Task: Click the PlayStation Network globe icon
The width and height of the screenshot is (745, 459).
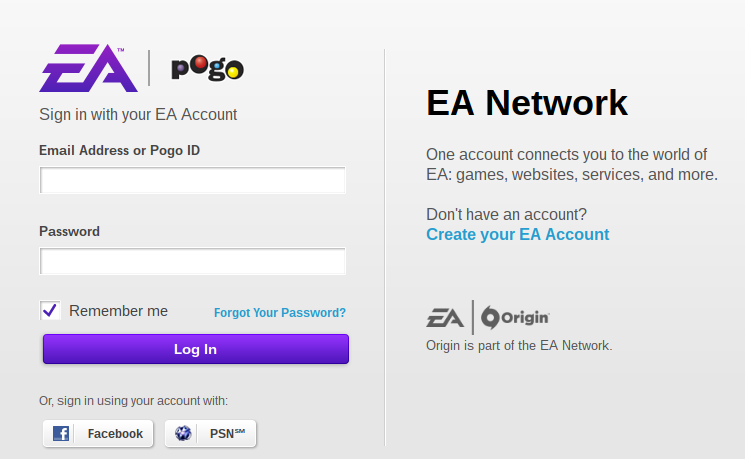Action: pos(183,433)
